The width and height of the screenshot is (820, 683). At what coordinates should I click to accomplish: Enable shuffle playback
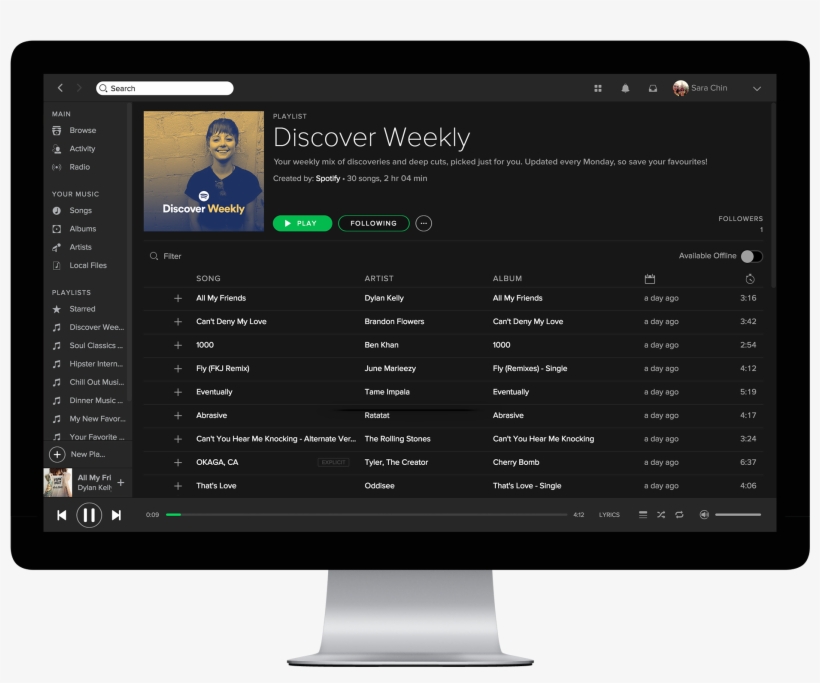[x=661, y=514]
